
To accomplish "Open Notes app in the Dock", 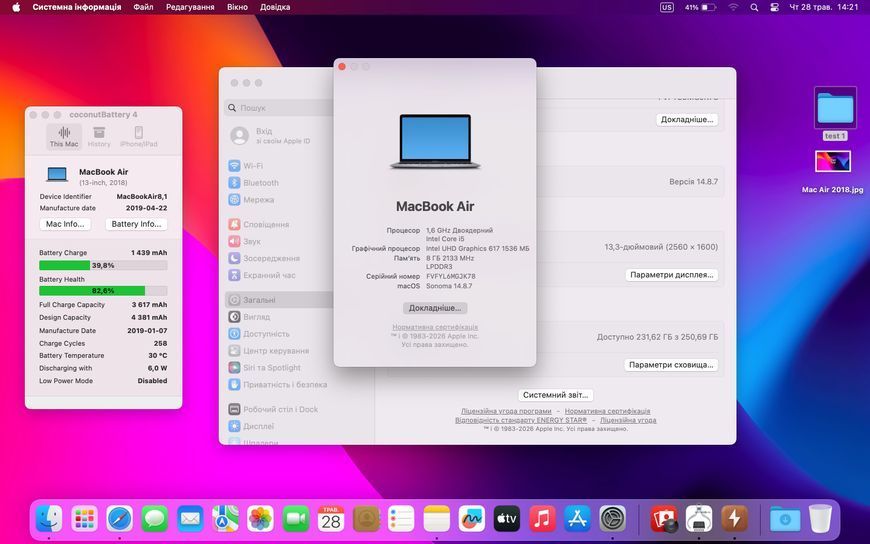I will (x=437, y=519).
